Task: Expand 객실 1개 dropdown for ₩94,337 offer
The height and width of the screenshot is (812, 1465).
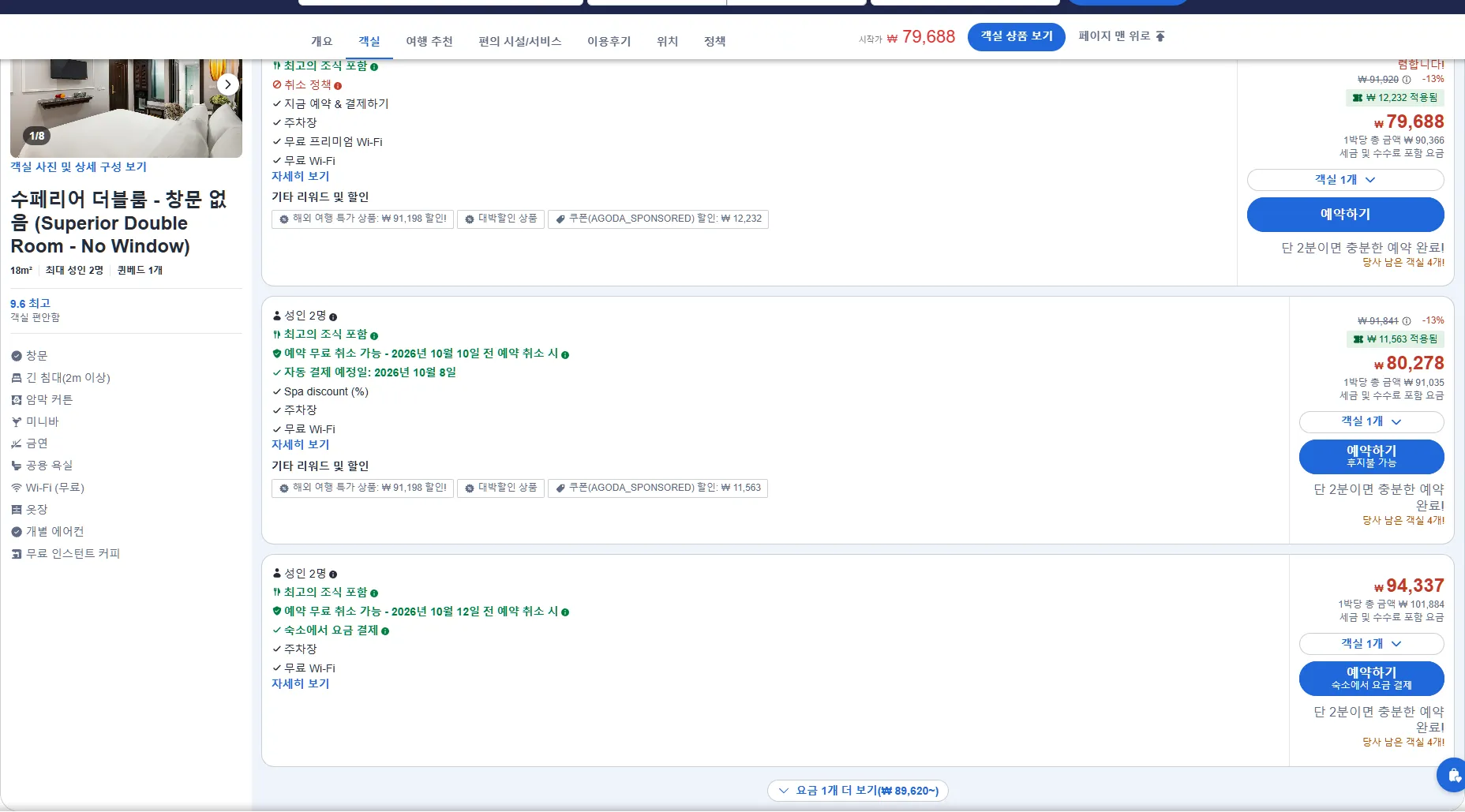Action: (1371, 644)
